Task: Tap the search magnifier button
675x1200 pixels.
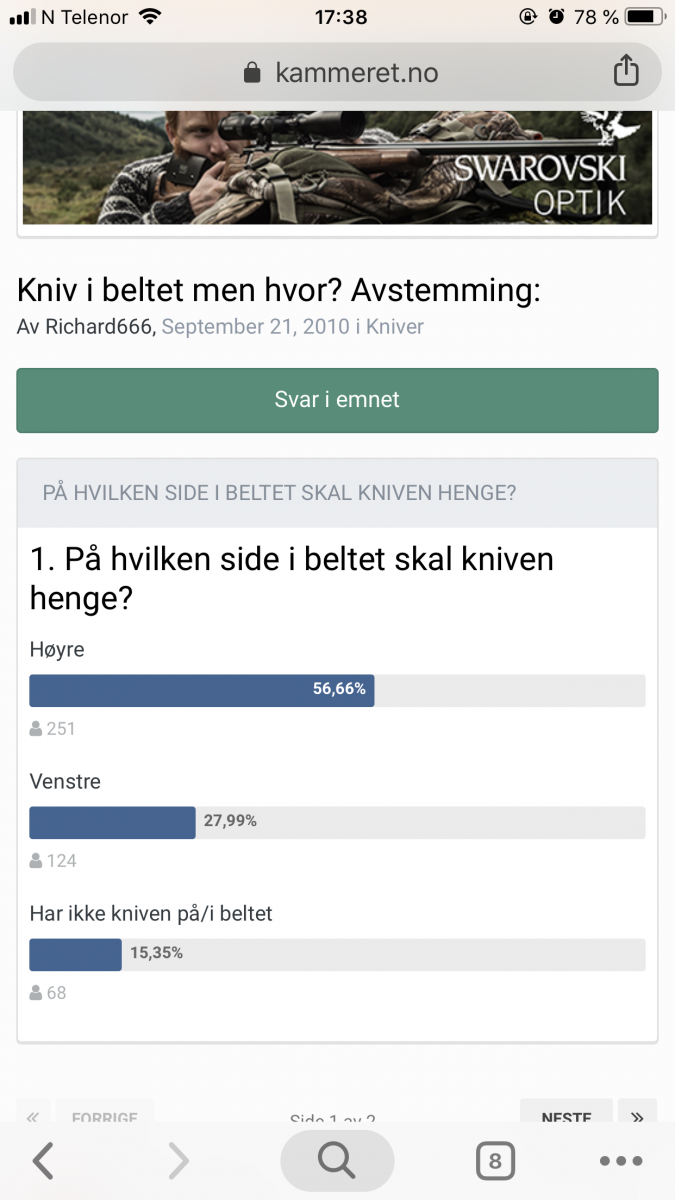Action: pyautogui.click(x=337, y=1161)
